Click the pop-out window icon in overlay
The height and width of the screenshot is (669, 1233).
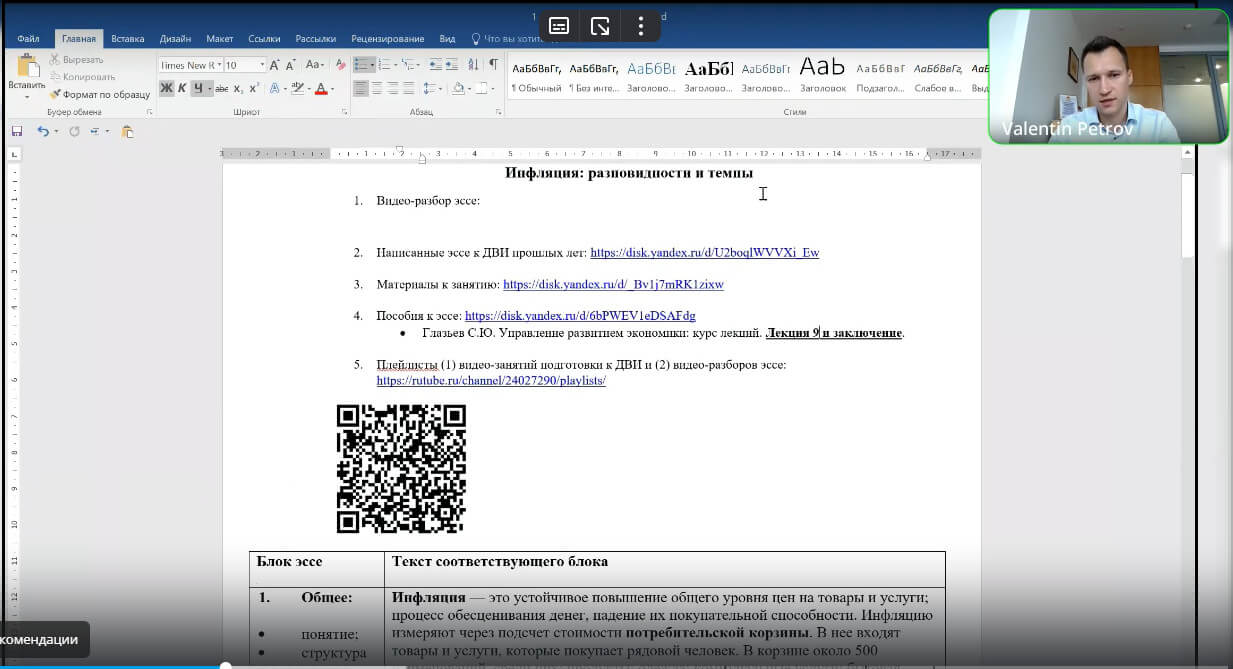click(x=600, y=26)
